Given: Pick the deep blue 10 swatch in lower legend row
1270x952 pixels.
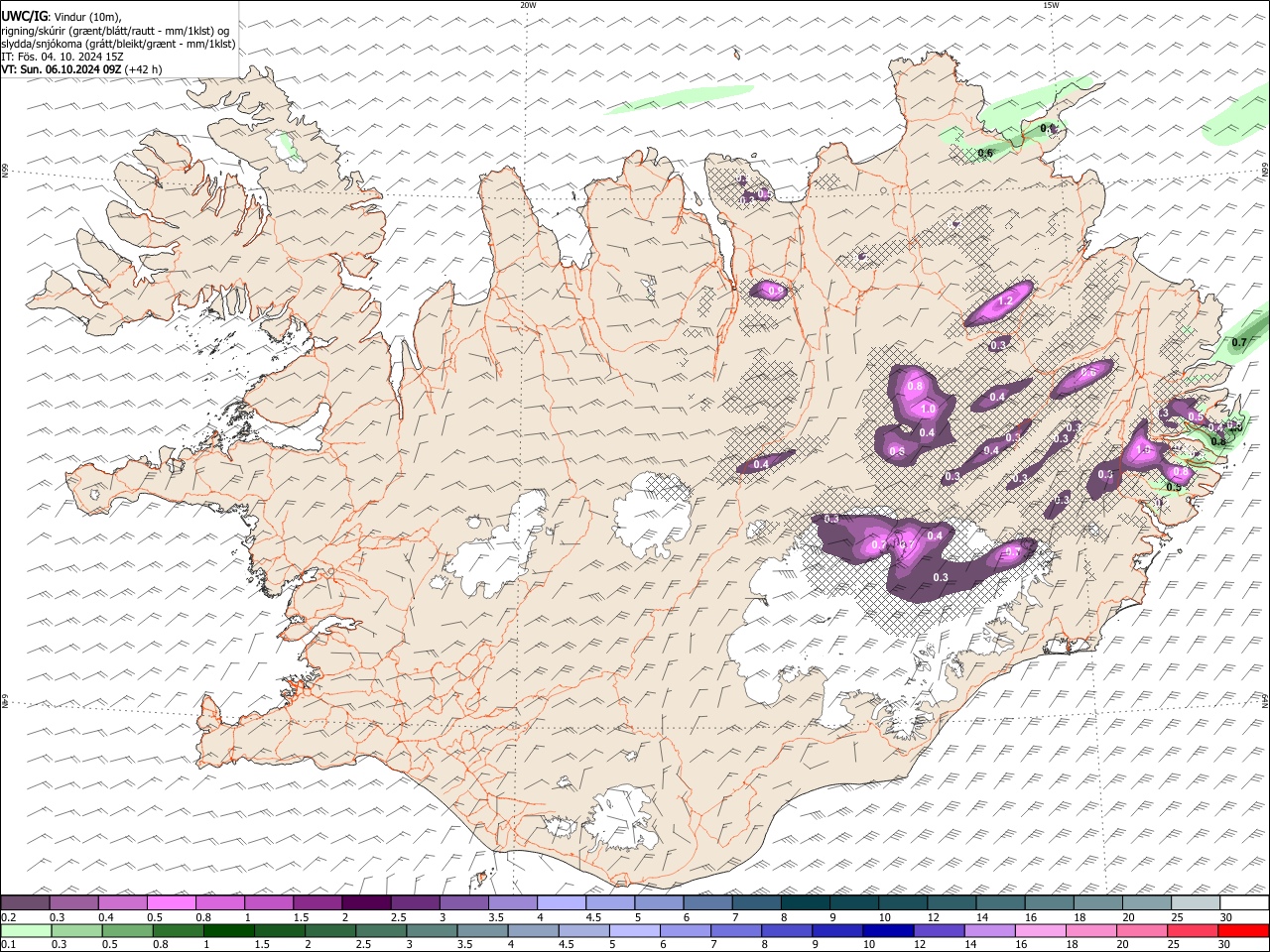Looking at the screenshot, I should click(888, 930).
